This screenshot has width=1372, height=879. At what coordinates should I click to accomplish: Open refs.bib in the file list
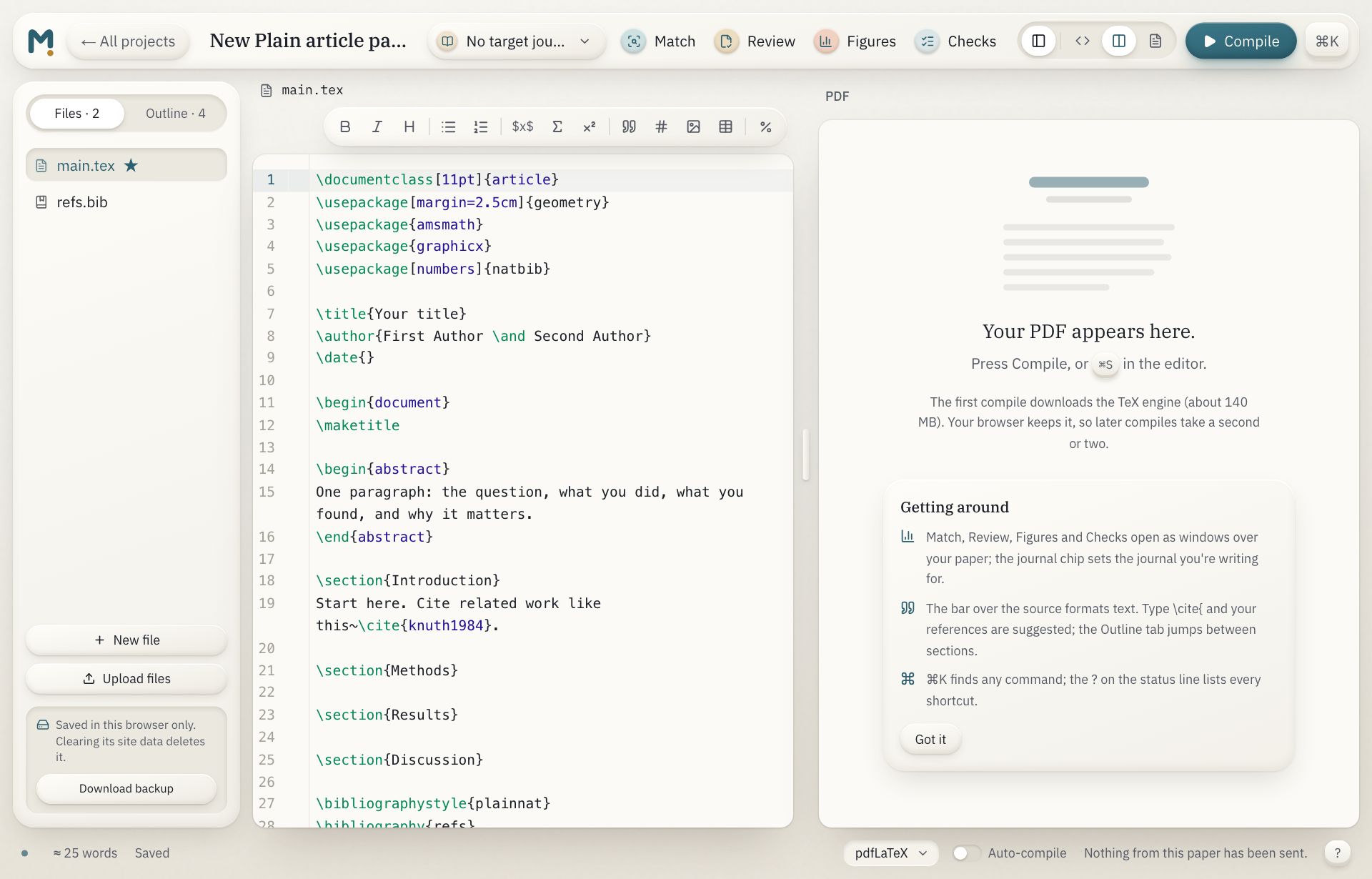[x=126, y=202]
